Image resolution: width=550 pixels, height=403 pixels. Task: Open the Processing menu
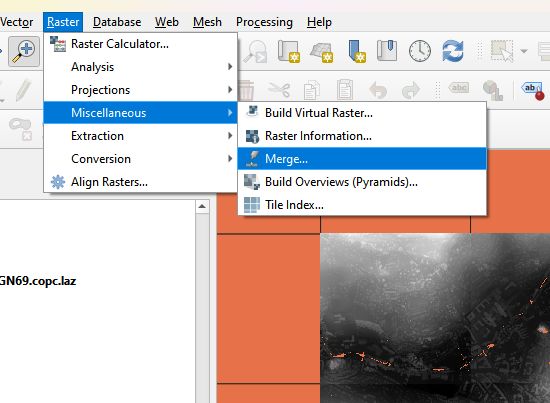(264, 22)
